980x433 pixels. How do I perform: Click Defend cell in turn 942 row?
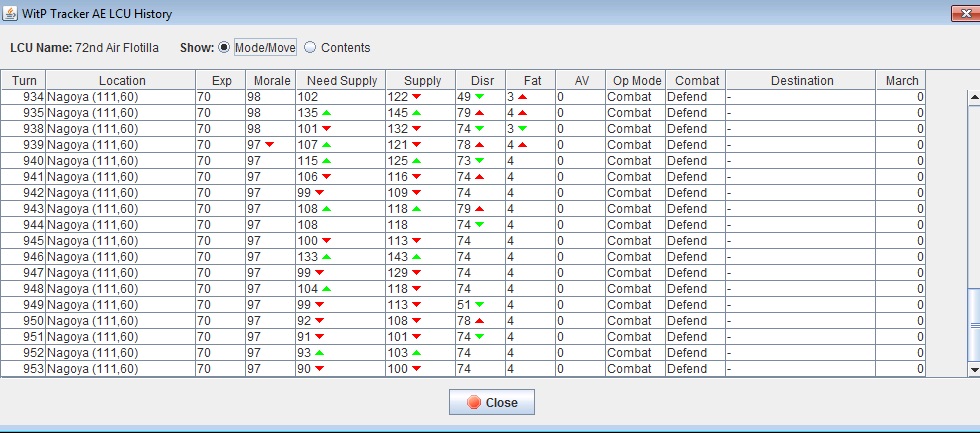(x=696, y=193)
